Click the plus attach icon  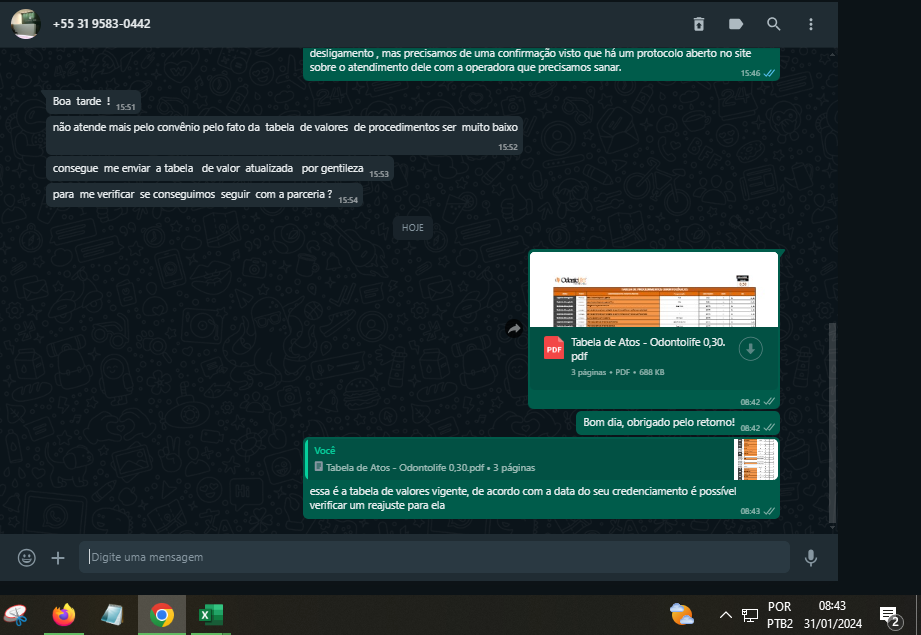tap(58, 558)
